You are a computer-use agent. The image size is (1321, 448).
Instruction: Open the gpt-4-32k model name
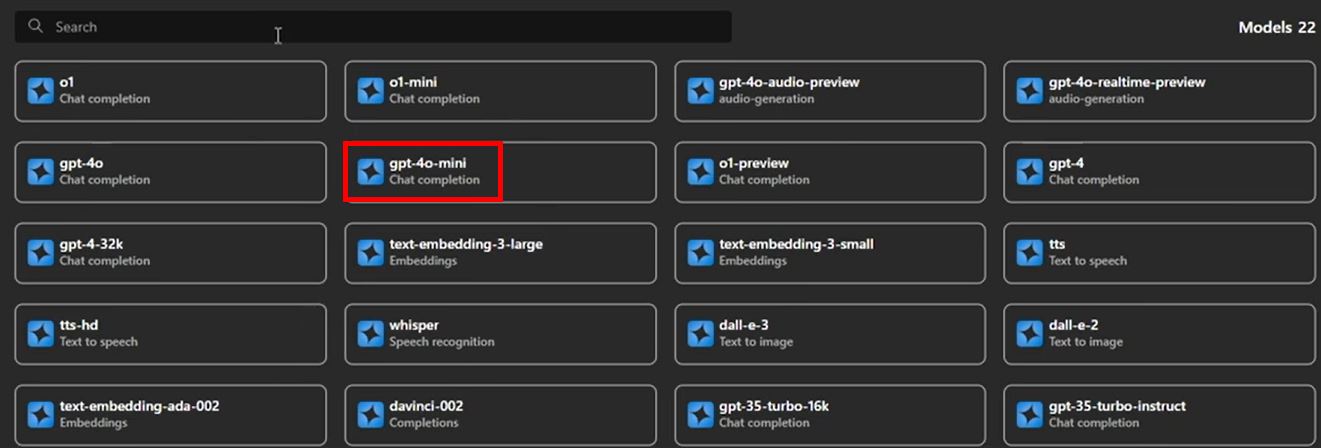coord(90,244)
